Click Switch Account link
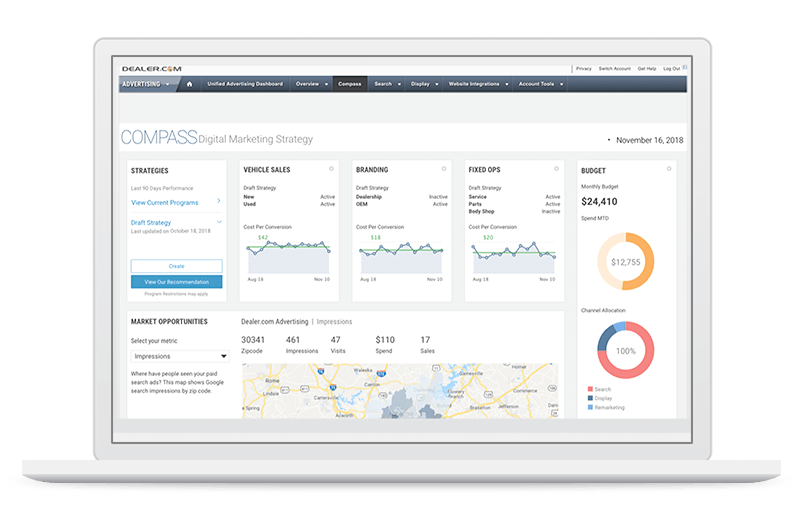Image resolution: width=800 pixels, height=532 pixels. click(614, 68)
